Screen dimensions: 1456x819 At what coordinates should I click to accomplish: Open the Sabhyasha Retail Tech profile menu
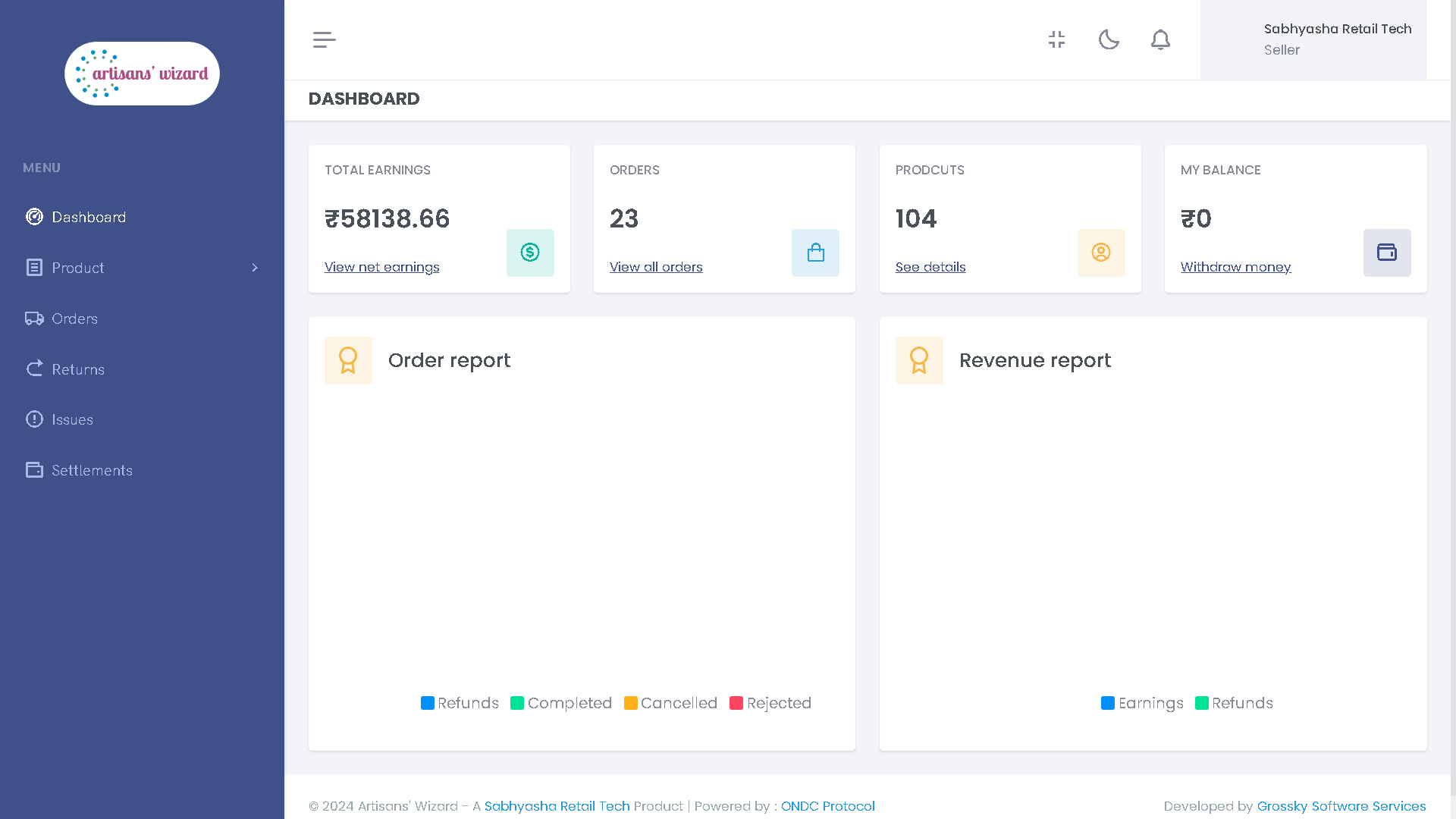click(x=1313, y=39)
